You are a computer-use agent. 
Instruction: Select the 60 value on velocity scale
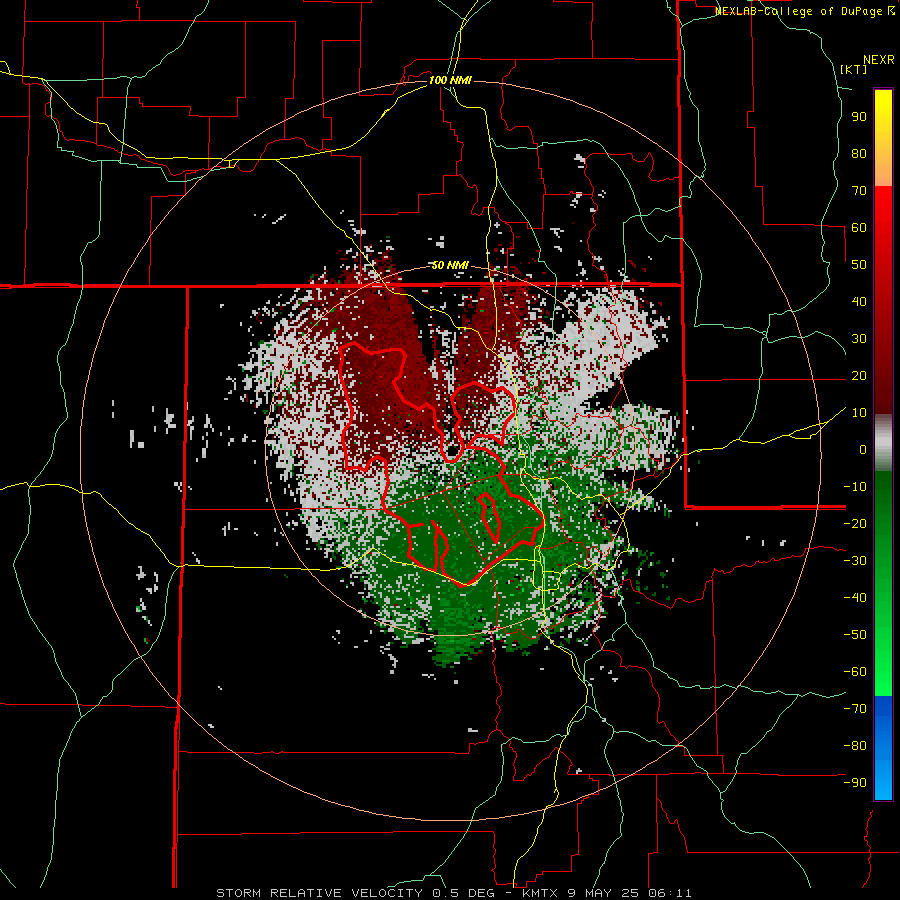click(859, 228)
